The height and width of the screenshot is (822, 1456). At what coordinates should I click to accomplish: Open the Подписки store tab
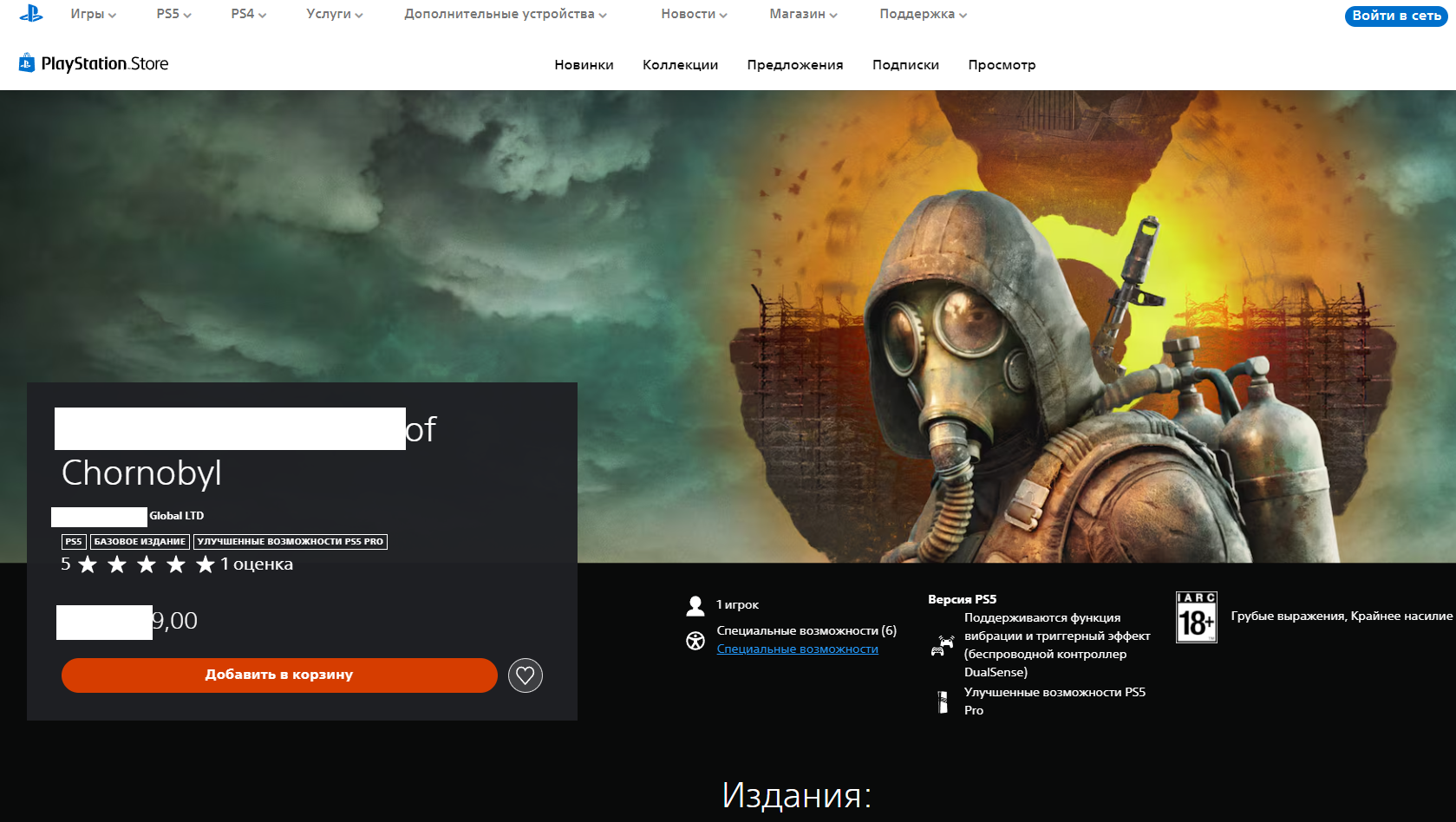[x=906, y=65]
